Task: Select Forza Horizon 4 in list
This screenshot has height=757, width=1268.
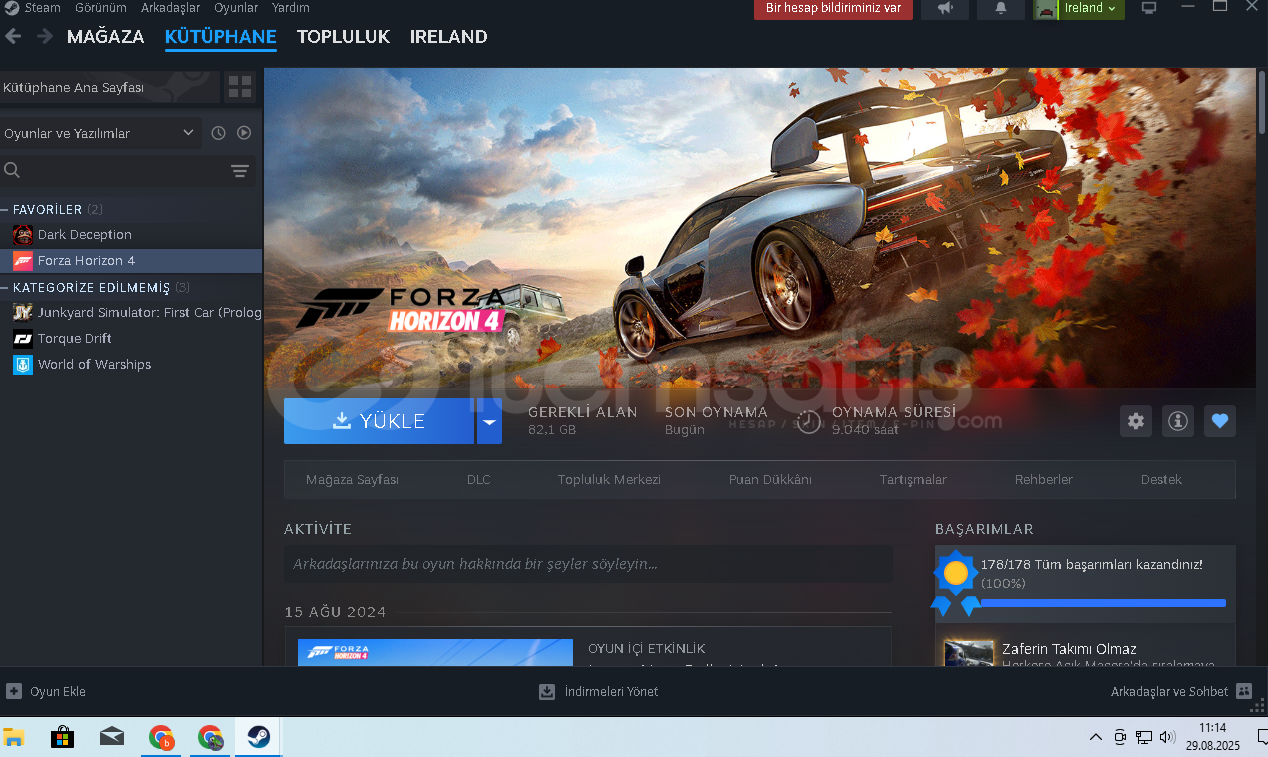Action: click(131, 261)
